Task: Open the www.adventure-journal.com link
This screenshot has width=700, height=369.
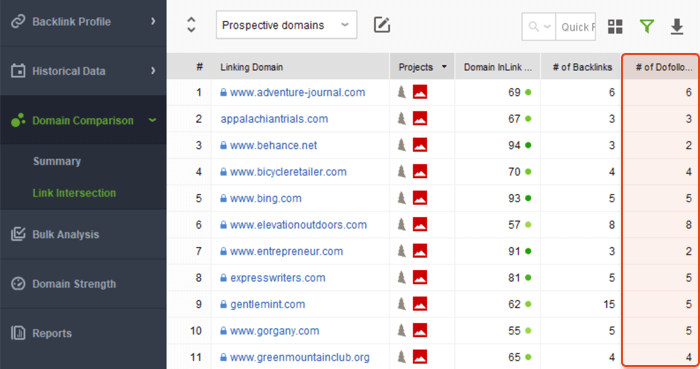Action: click(297, 92)
